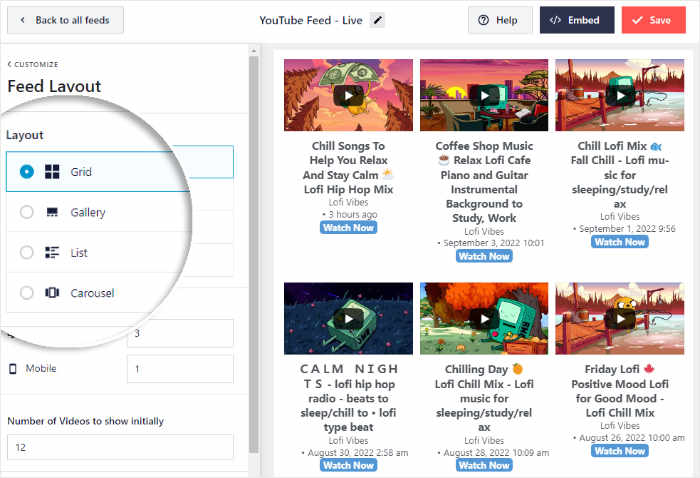The image size is (700, 478).
Task: Click the Grid layout icon
Action: pyautogui.click(x=52, y=172)
